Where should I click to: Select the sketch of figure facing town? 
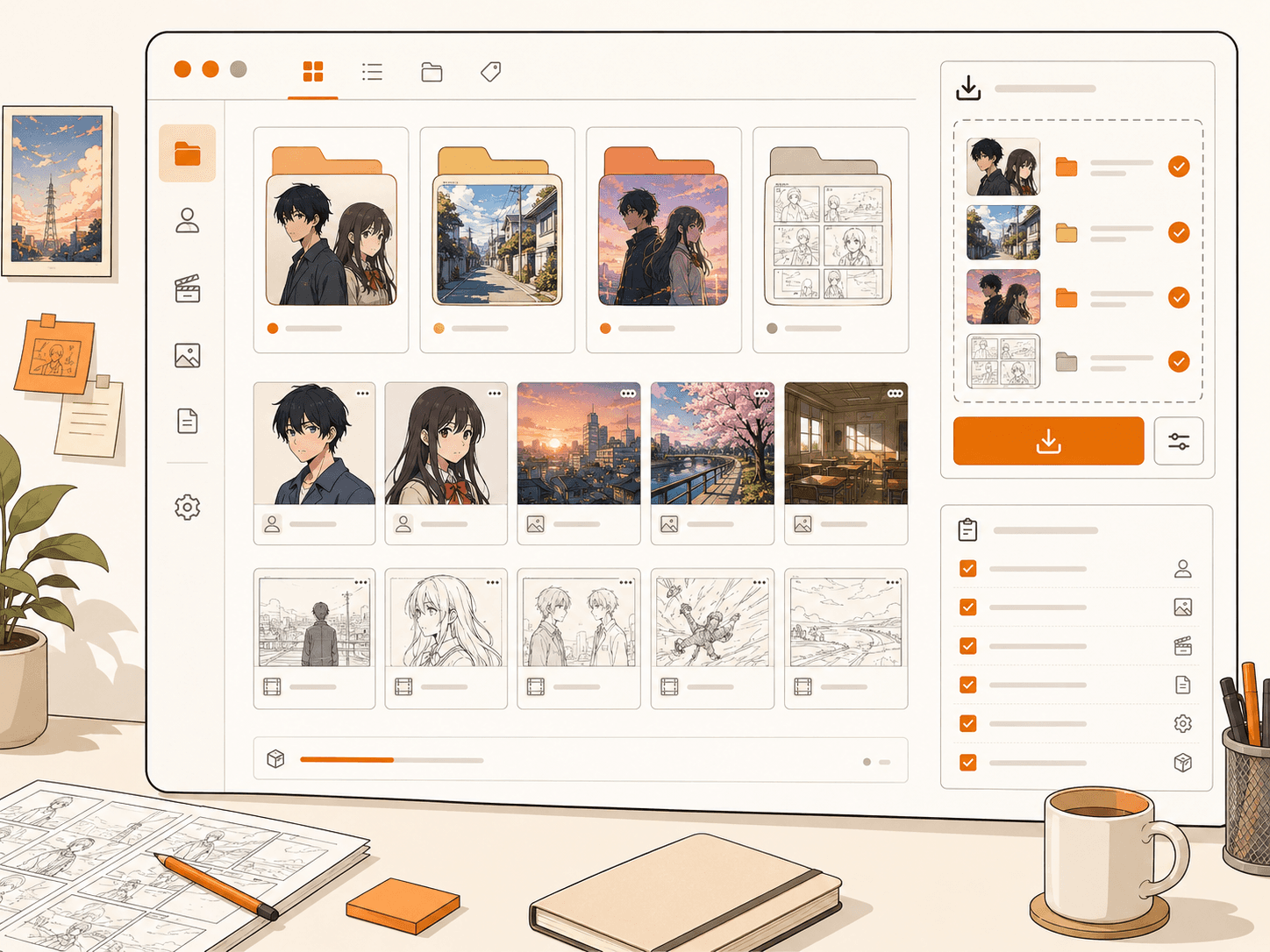[x=314, y=638]
